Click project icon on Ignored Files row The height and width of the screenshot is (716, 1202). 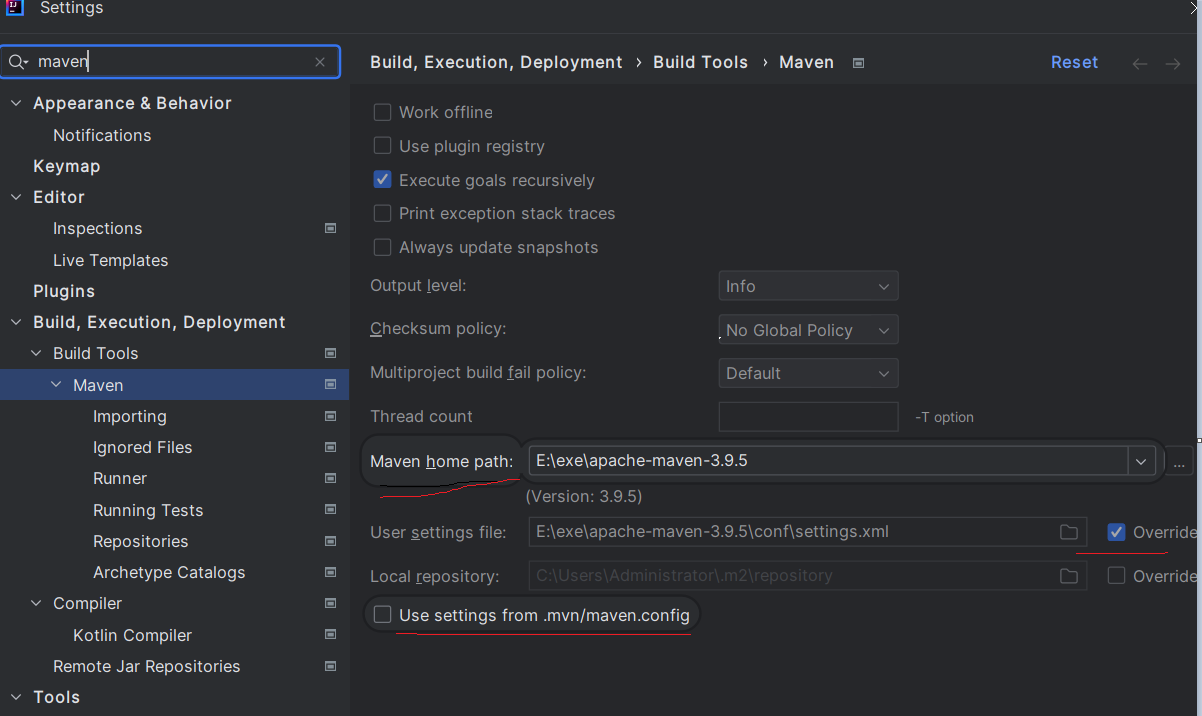click(331, 447)
